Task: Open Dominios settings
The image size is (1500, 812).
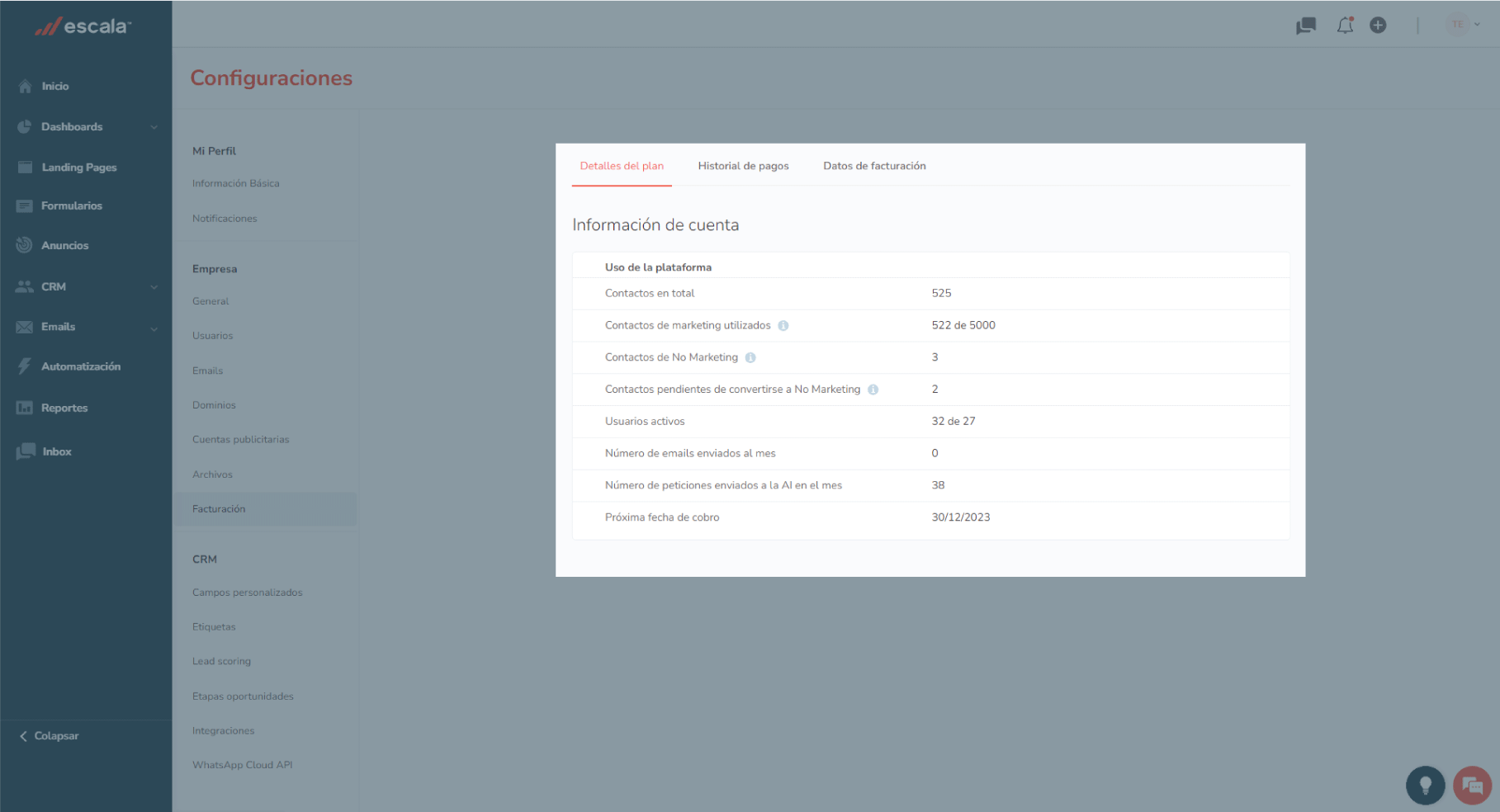Action: pos(214,405)
